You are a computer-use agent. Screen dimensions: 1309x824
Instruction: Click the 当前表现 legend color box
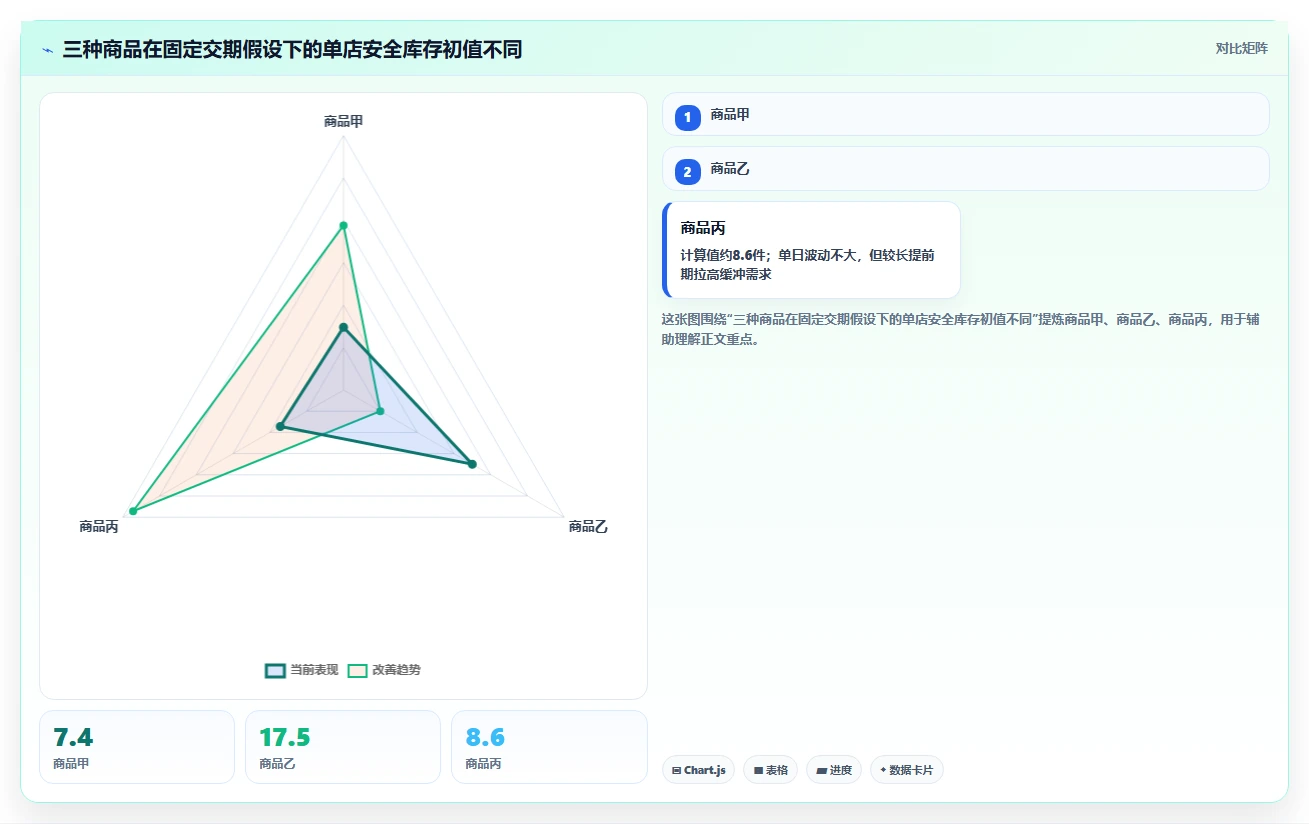pos(275,670)
